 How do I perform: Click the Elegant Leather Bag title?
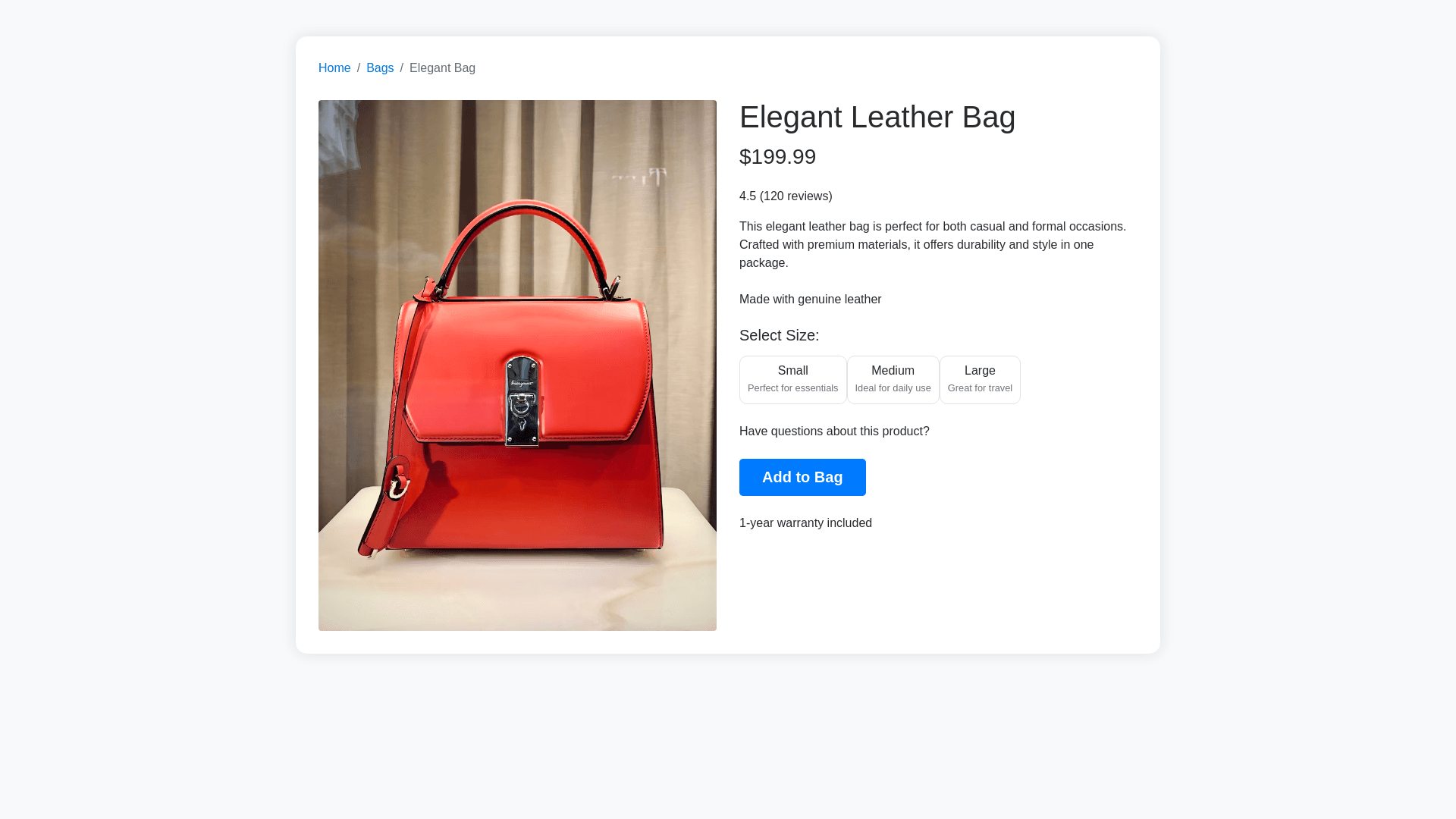click(877, 117)
